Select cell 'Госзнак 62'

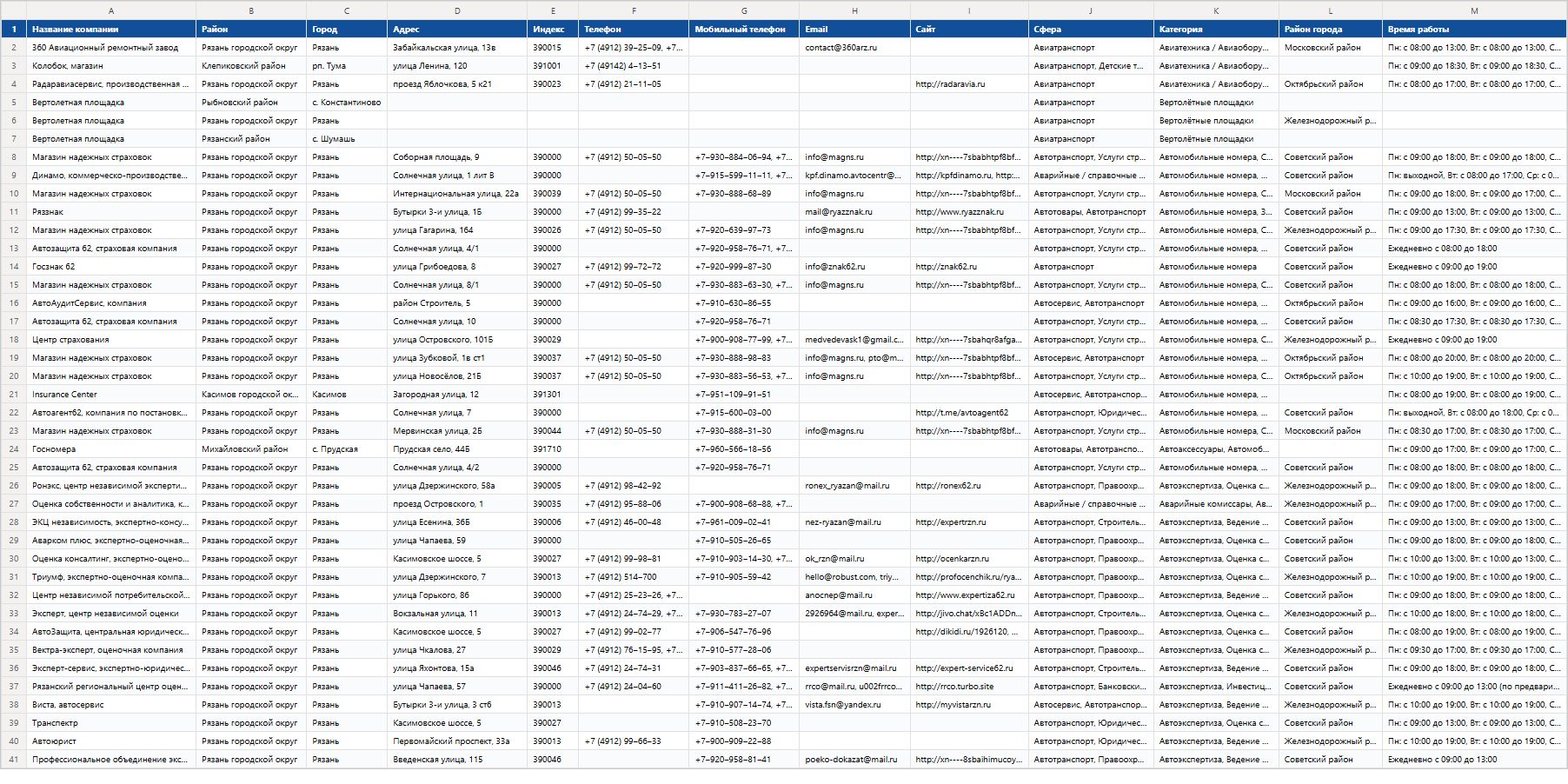pyautogui.click(x=111, y=267)
